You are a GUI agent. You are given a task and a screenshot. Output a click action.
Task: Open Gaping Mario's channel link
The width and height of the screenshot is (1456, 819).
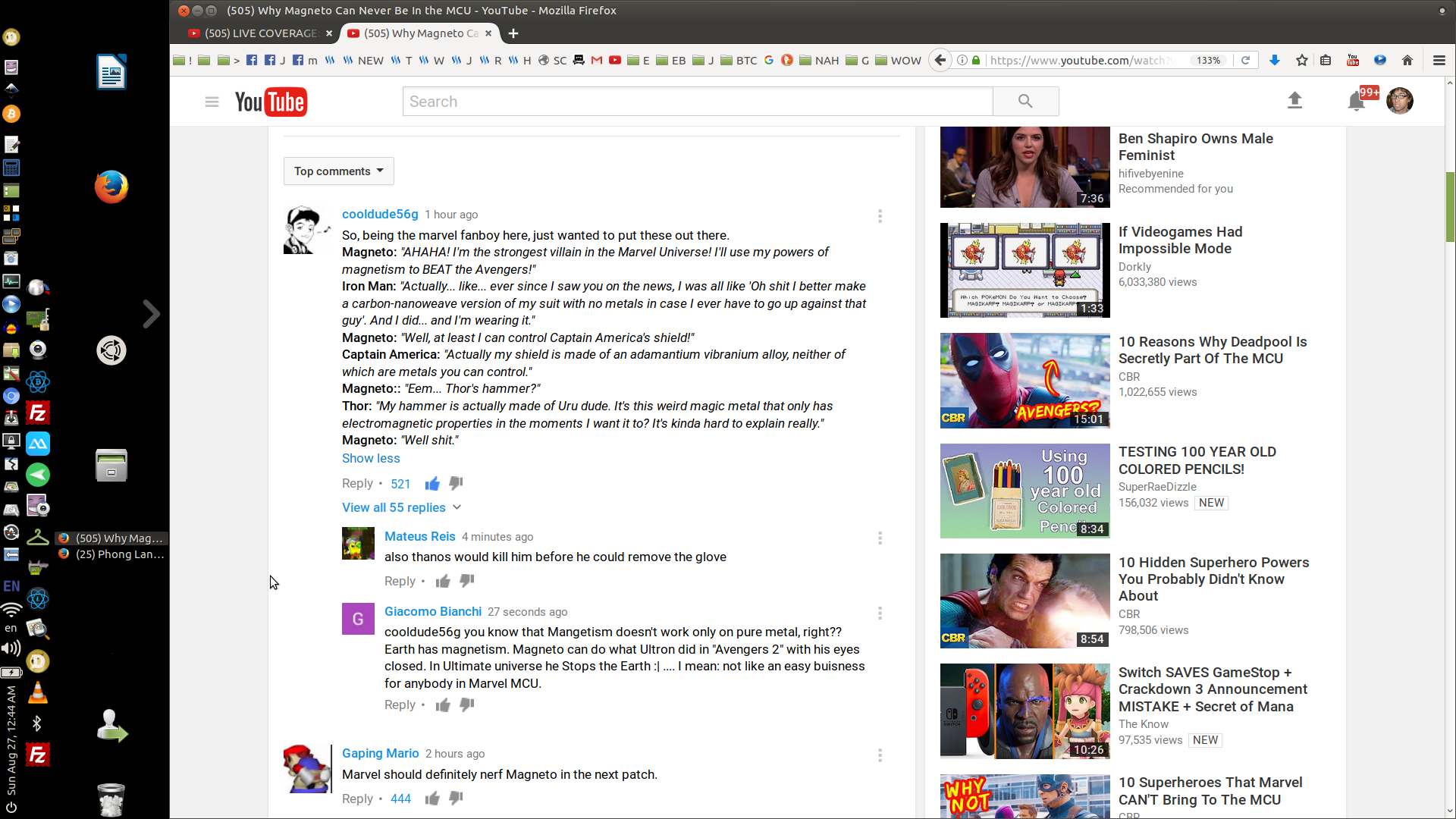380,753
